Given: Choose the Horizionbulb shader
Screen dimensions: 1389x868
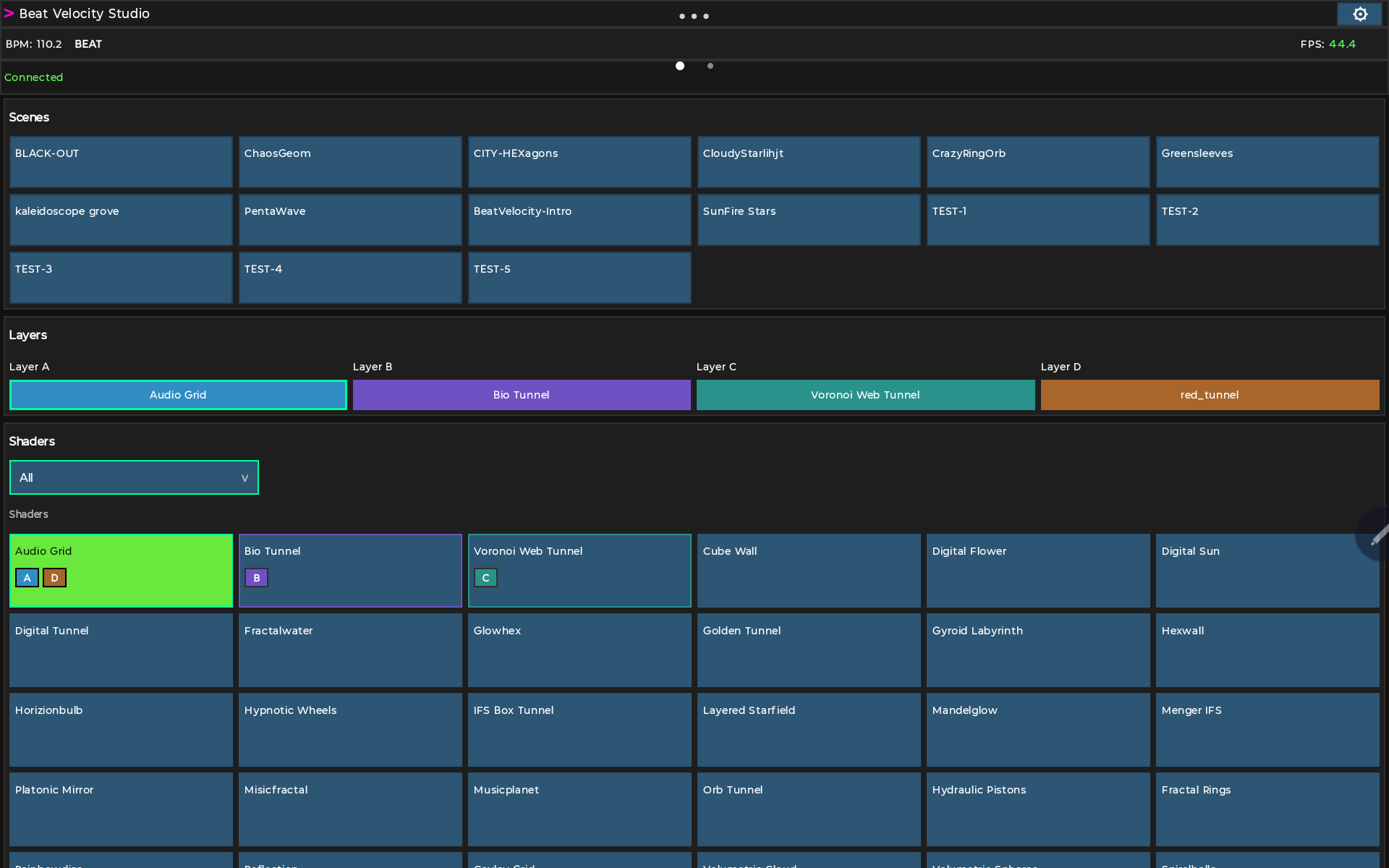Looking at the screenshot, I should click(121, 730).
